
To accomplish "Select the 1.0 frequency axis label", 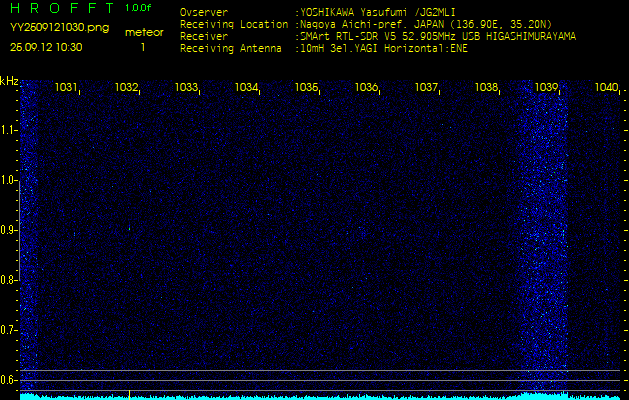I will coord(9,181).
